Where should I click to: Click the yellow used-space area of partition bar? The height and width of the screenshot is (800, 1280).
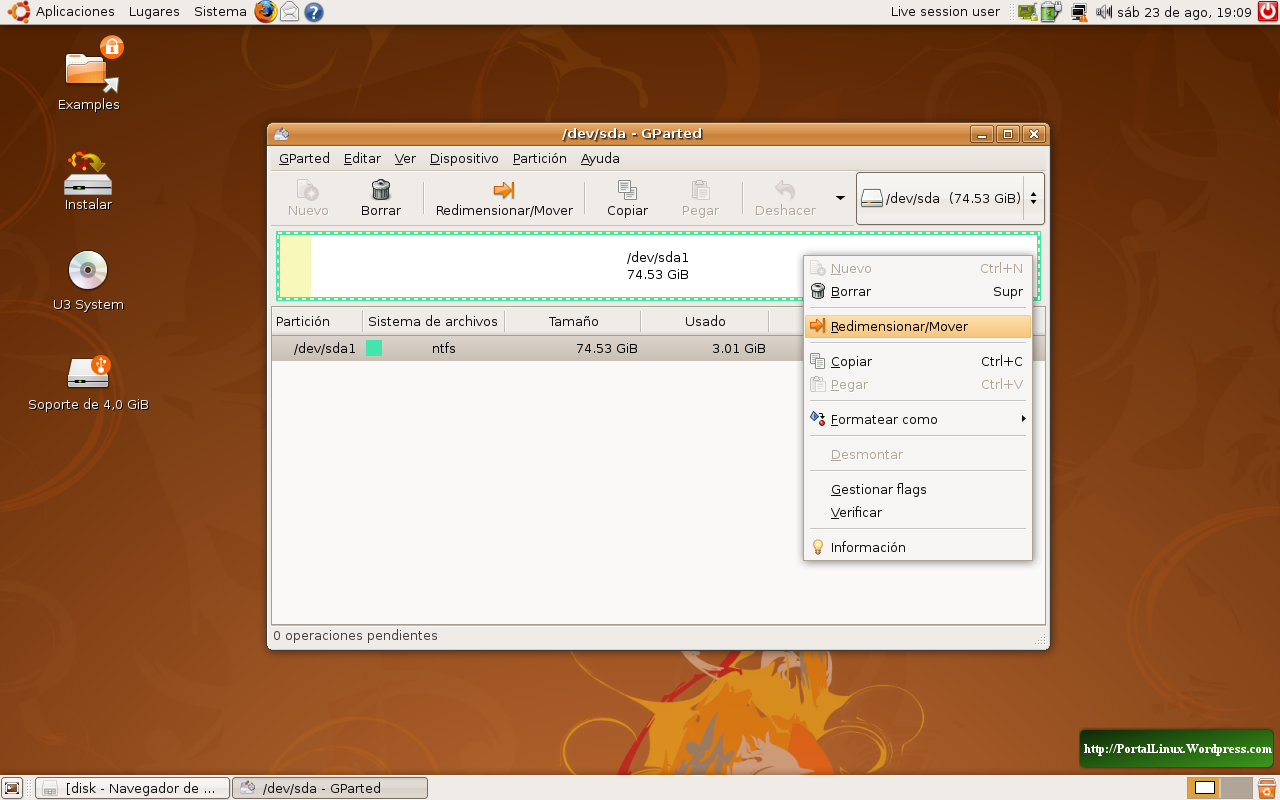click(295, 266)
